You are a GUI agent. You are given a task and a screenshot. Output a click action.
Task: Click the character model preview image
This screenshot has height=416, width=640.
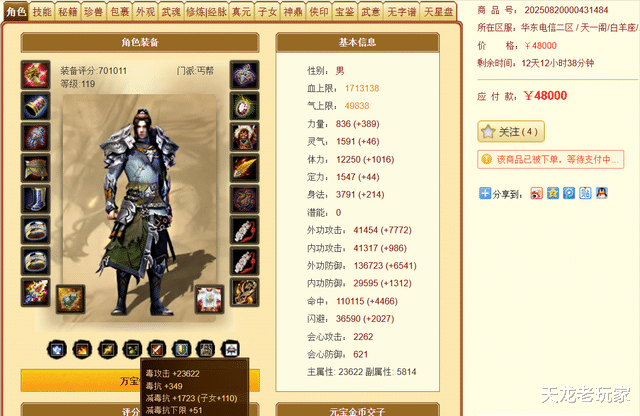[139, 208]
